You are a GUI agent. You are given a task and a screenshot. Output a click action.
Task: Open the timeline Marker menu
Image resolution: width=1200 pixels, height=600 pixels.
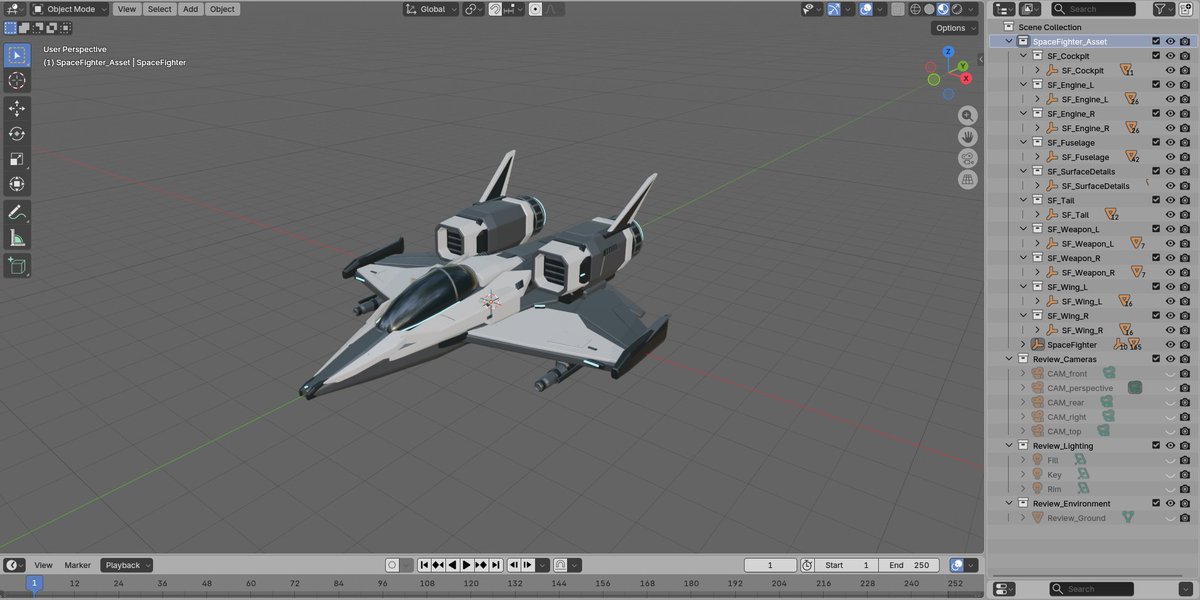[x=78, y=565]
